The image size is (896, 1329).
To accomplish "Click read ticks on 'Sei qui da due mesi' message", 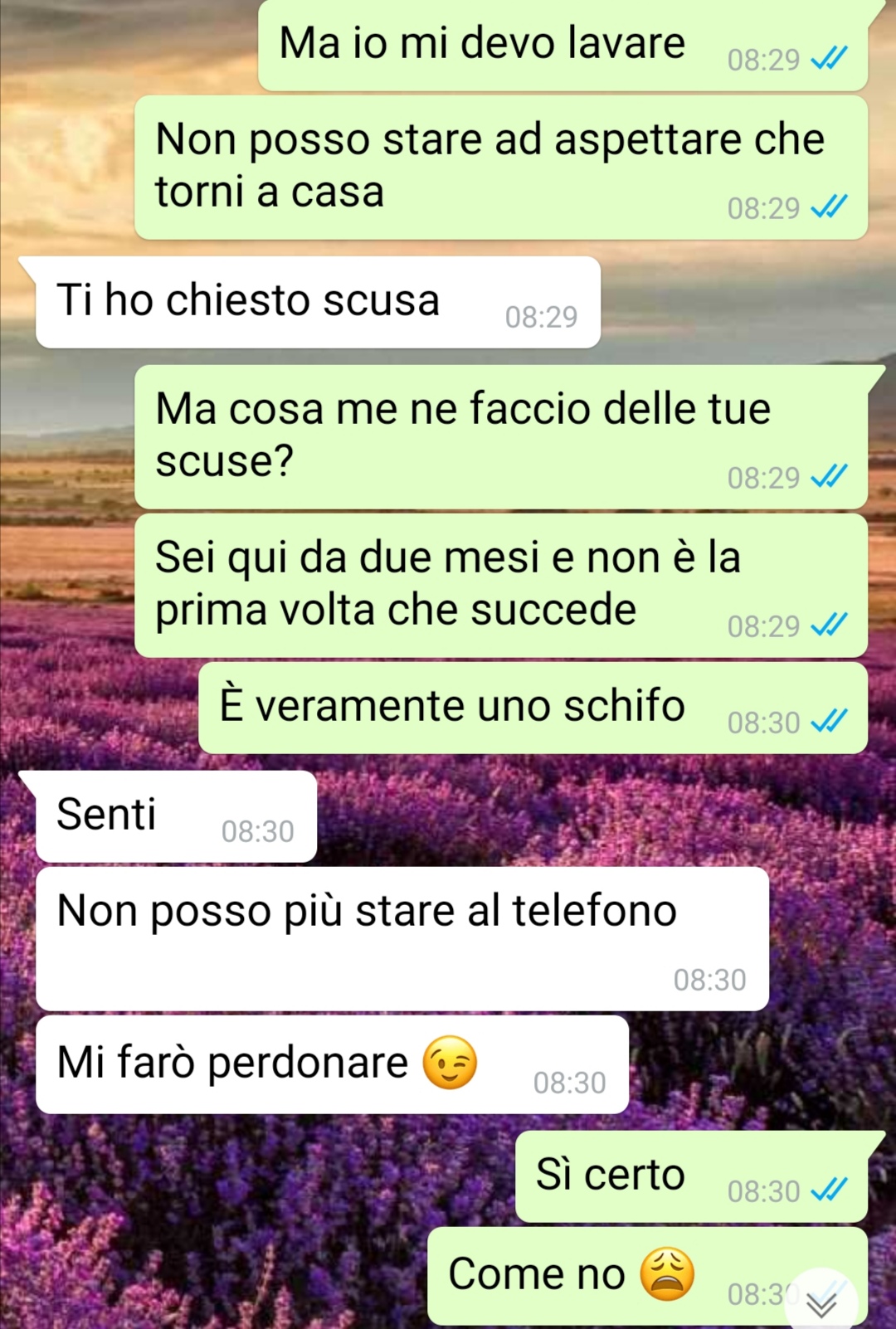I will pos(829,626).
